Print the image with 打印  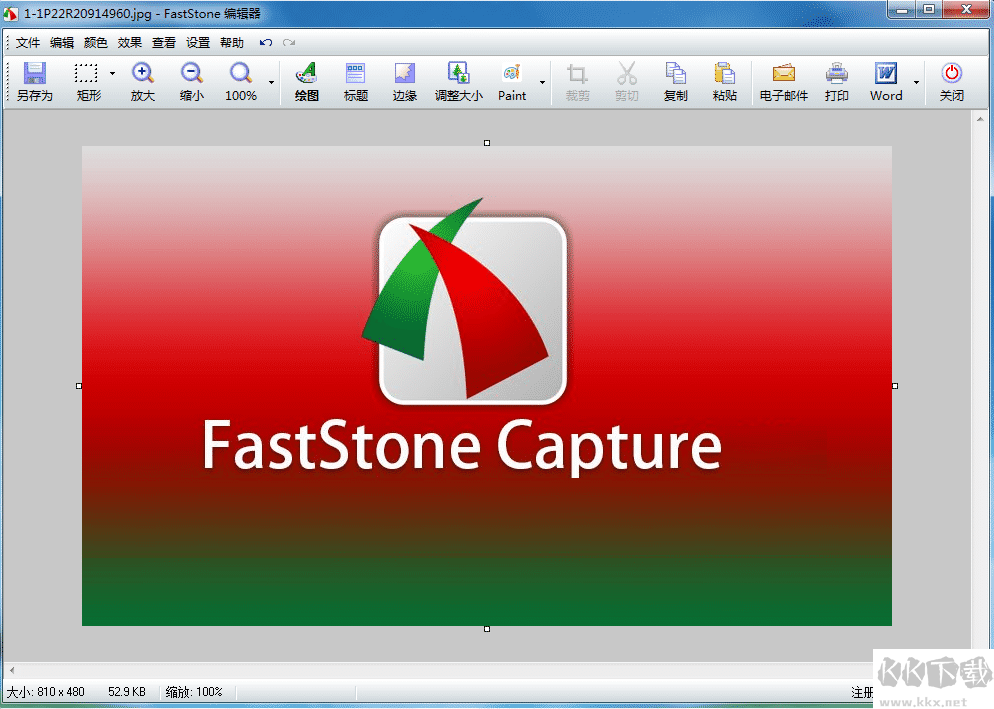[836, 80]
